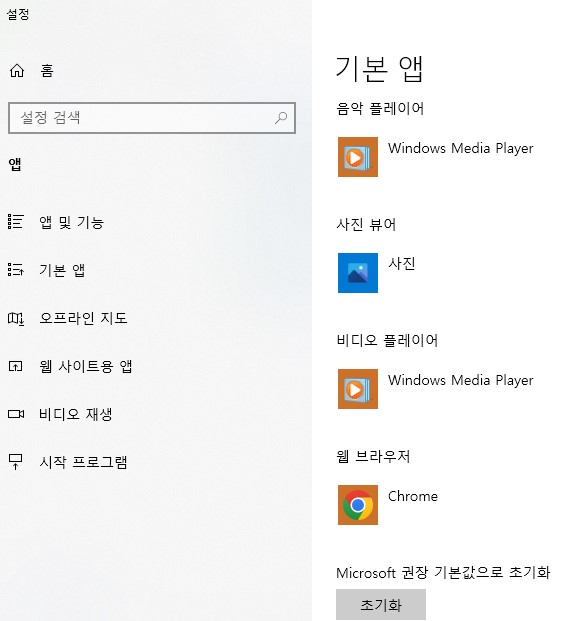The image size is (564, 621).
Task: Change music player app Windows Media Player text
Action: pos(461,148)
